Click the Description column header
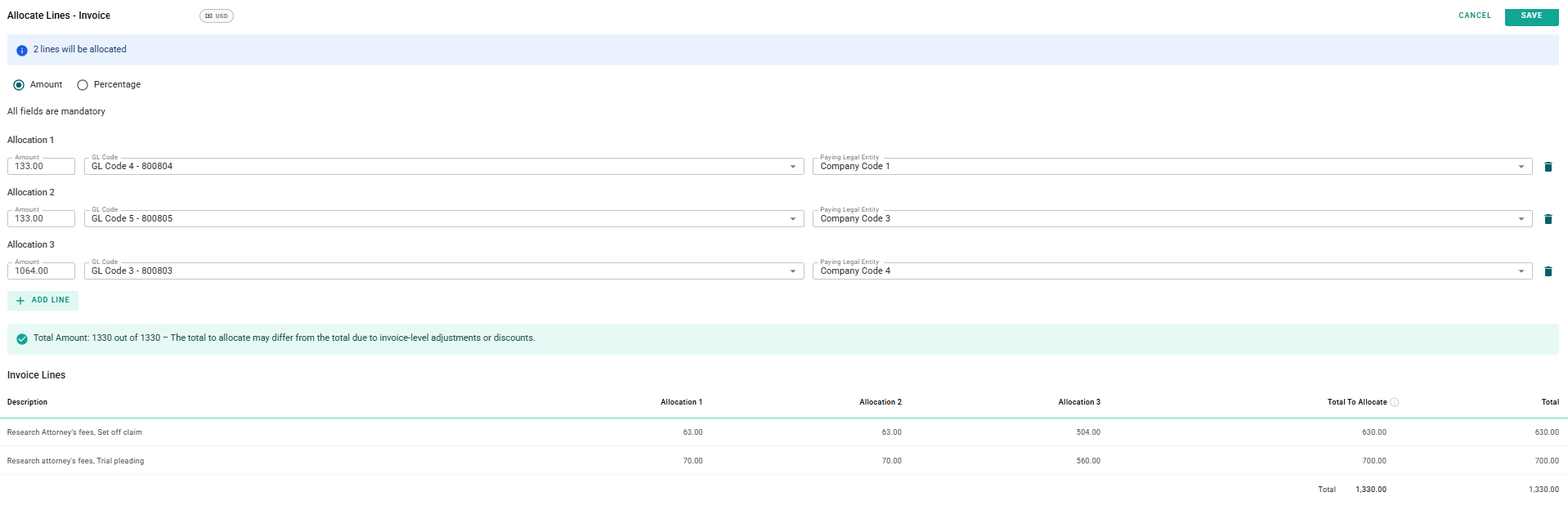Screen dimensions: 1568x528 [27, 402]
